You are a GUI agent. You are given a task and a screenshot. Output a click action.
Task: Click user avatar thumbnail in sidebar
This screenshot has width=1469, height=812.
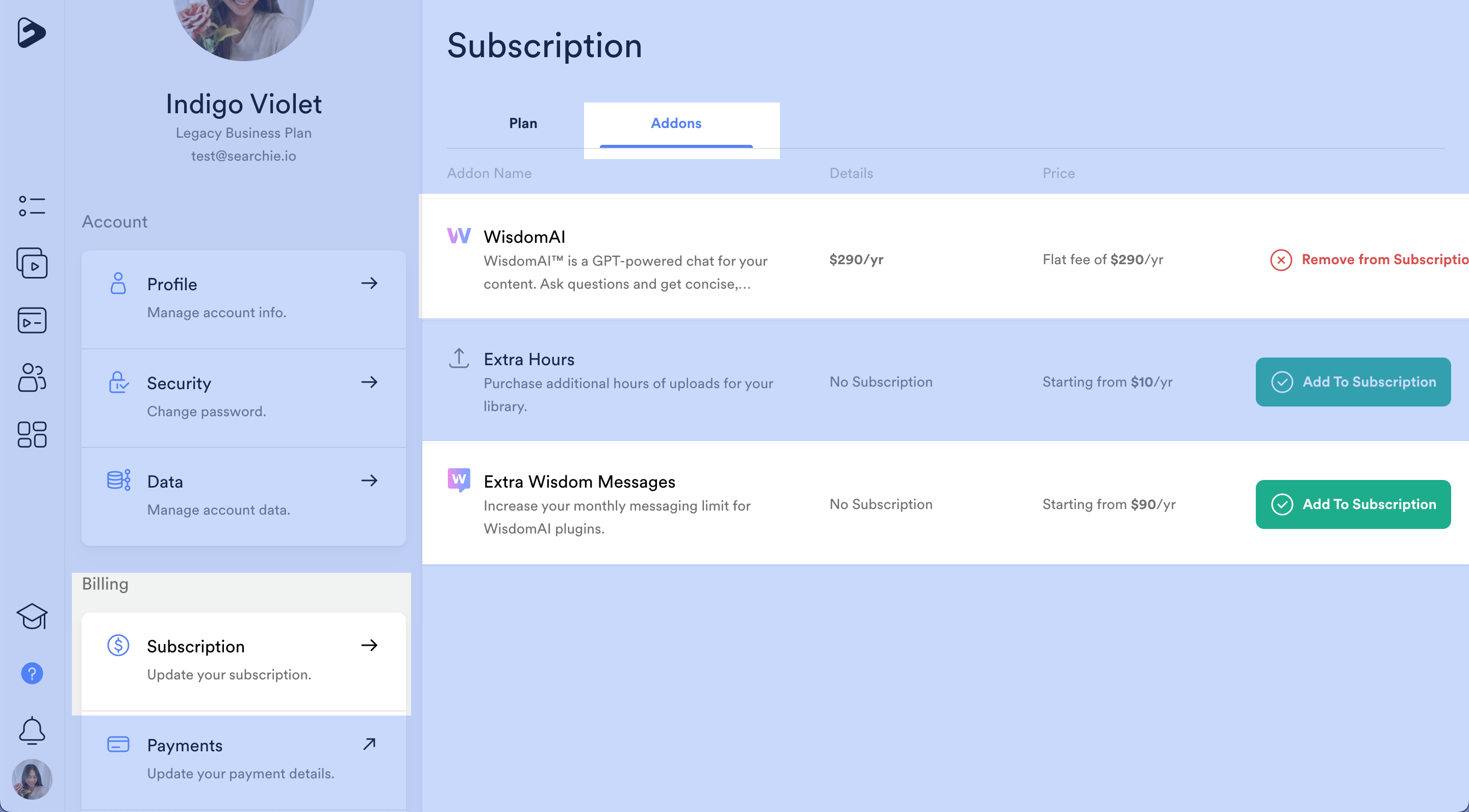click(x=32, y=779)
